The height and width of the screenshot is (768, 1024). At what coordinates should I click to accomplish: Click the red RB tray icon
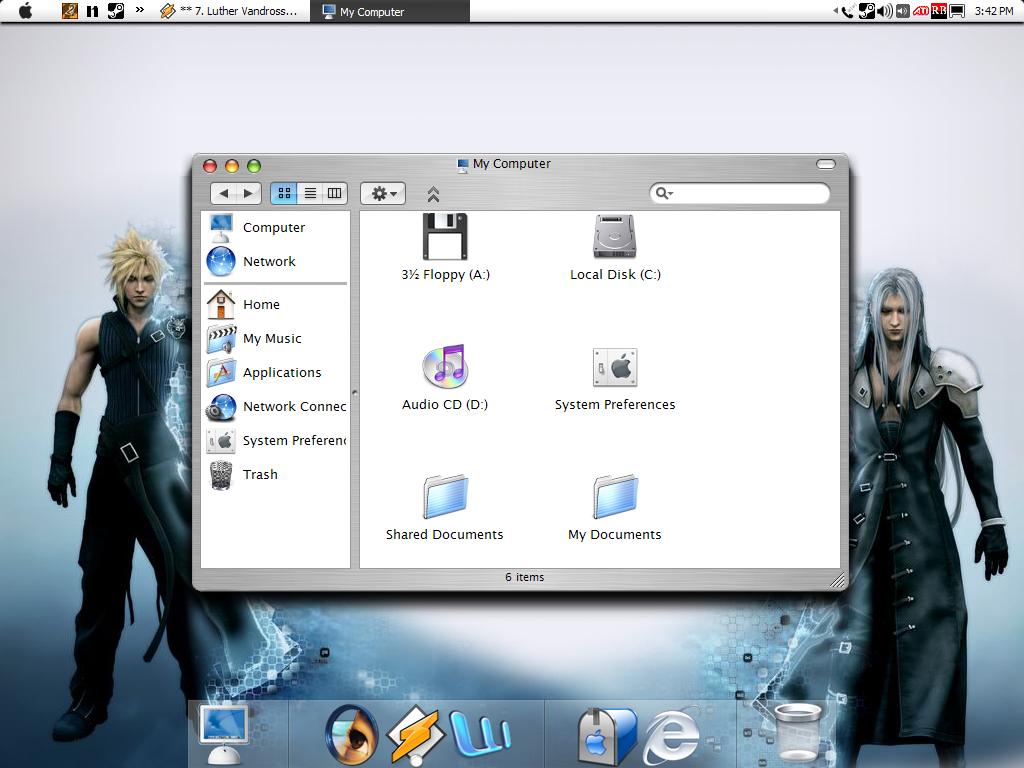pyautogui.click(x=938, y=11)
